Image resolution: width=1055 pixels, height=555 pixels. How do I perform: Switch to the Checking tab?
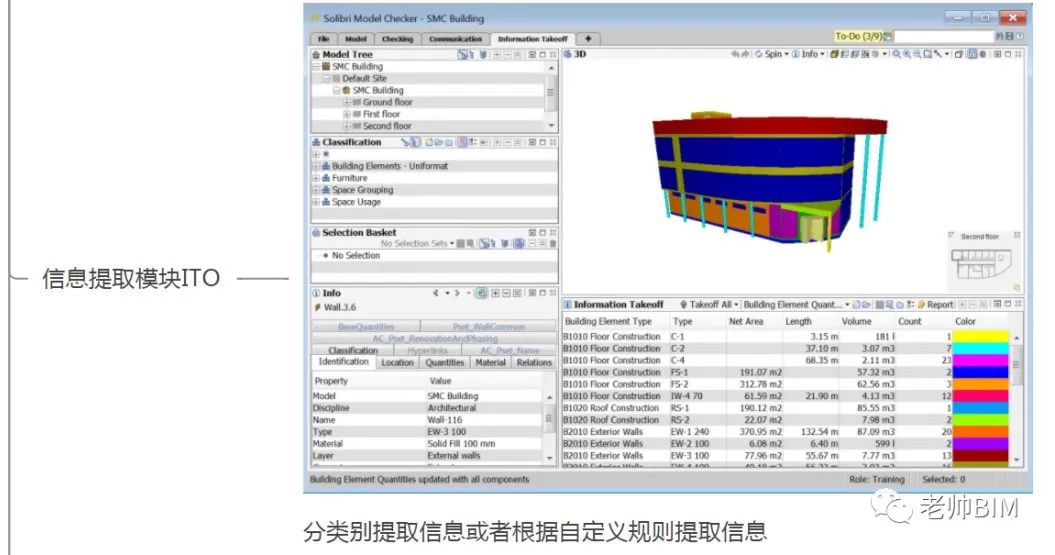(397, 39)
